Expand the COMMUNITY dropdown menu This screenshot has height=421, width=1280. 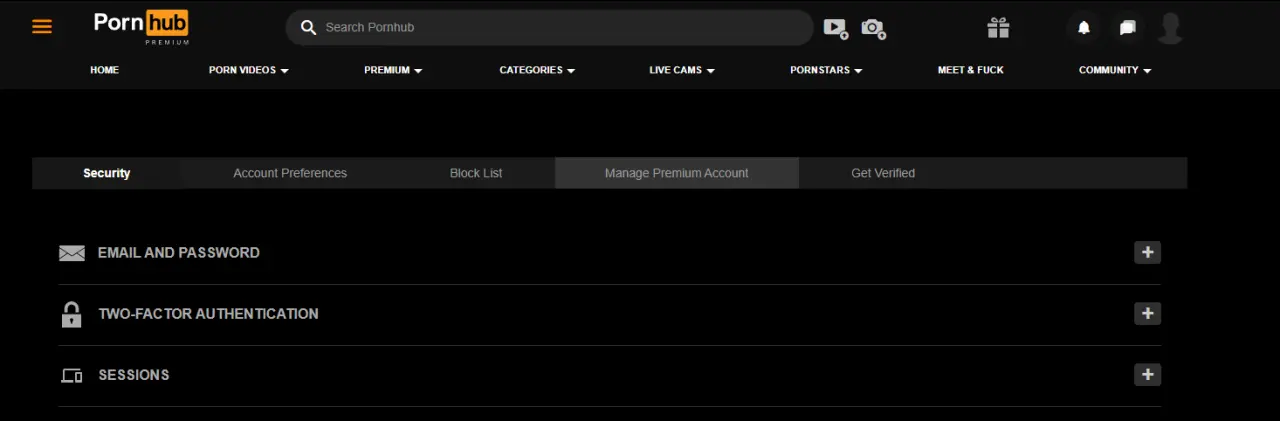(1115, 70)
